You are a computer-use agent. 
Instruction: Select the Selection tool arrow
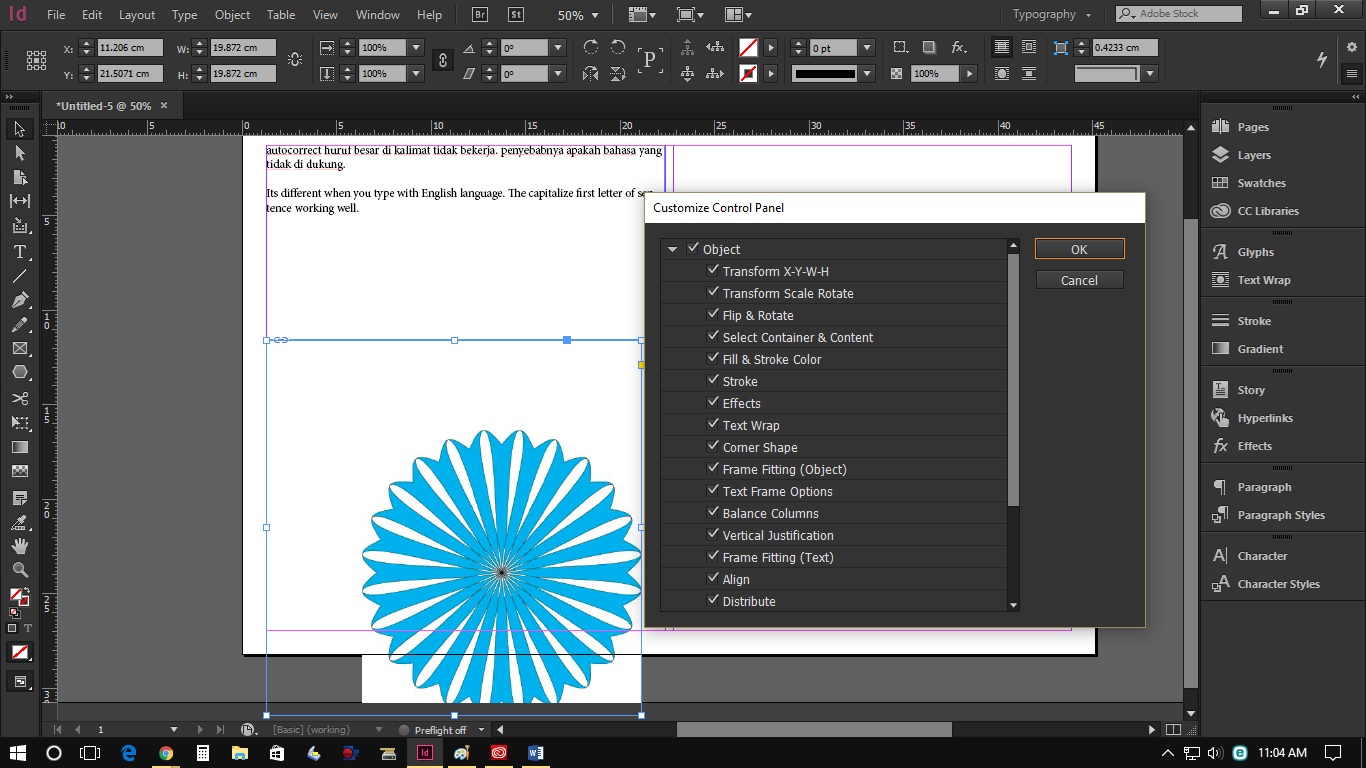[x=20, y=130]
